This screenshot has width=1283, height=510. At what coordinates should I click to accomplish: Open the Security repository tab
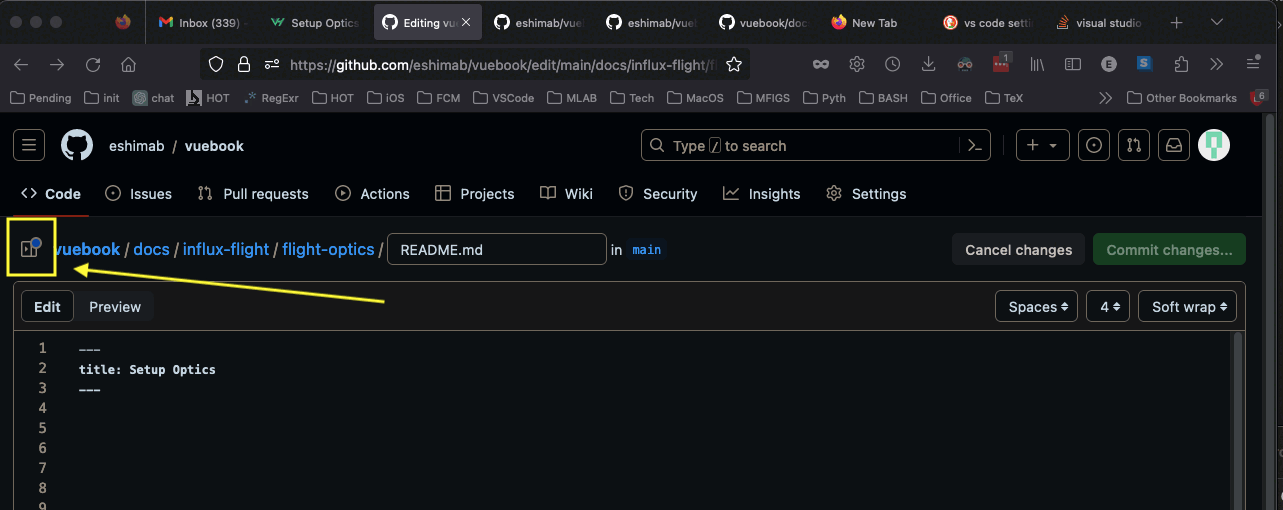(x=658, y=194)
